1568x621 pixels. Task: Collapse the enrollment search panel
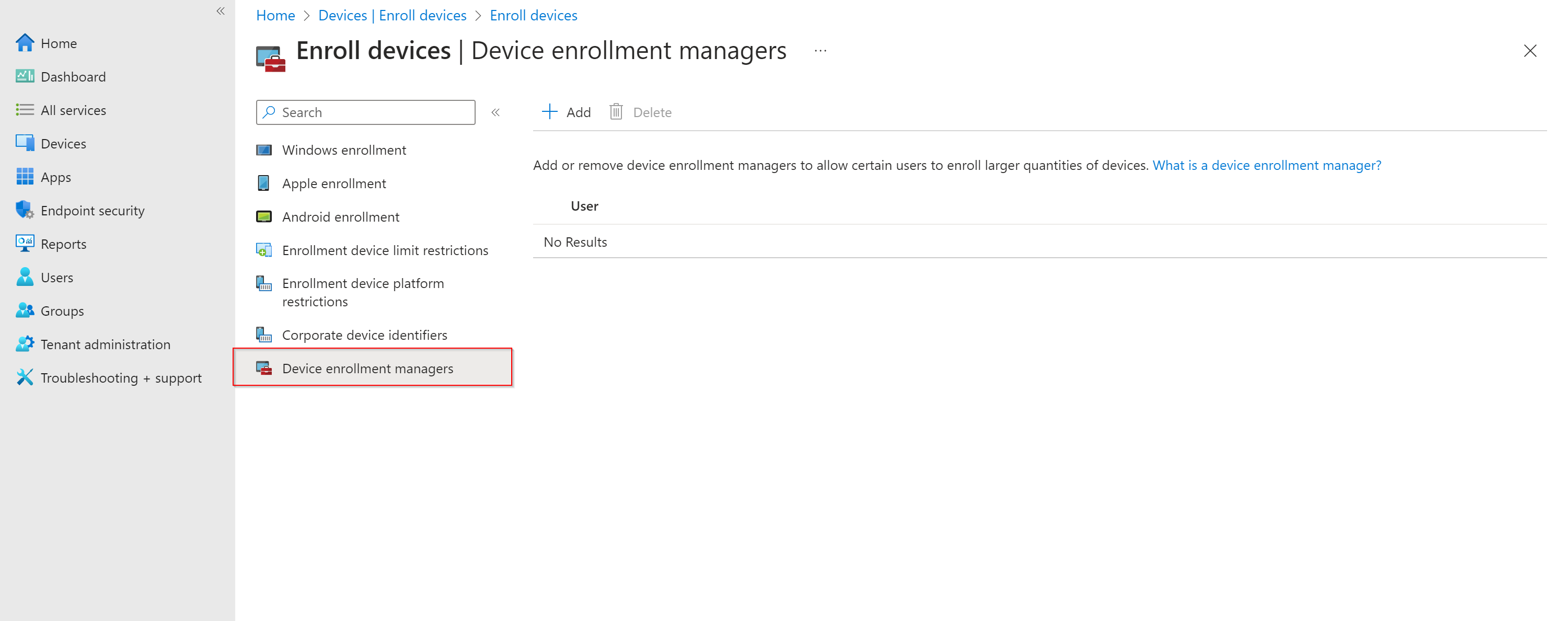[x=496, y=112]
